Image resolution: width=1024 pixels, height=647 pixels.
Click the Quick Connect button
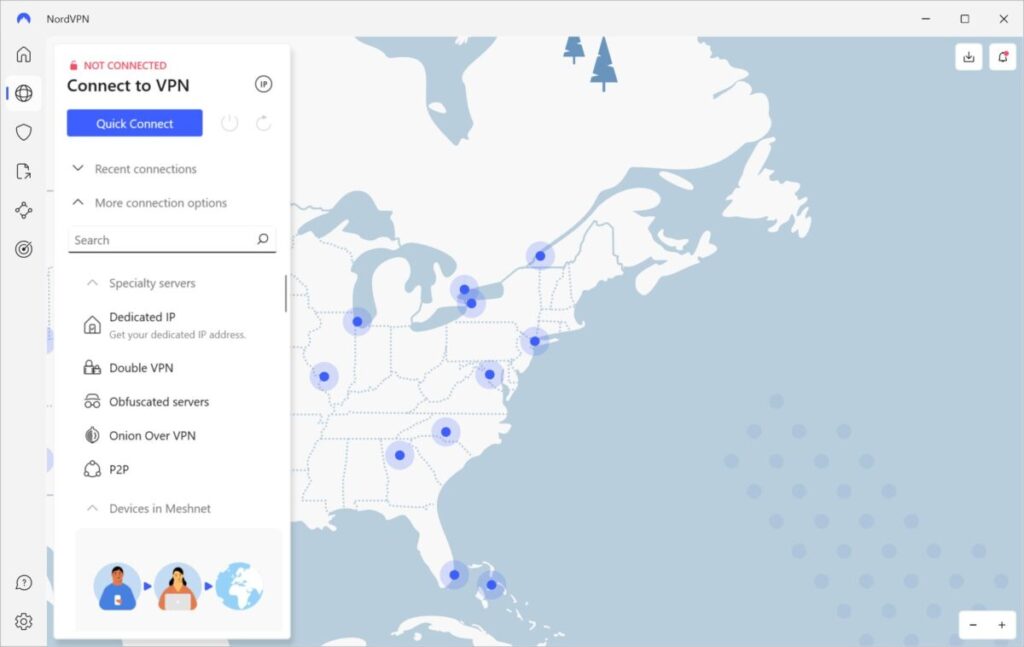tap(135, 123)
